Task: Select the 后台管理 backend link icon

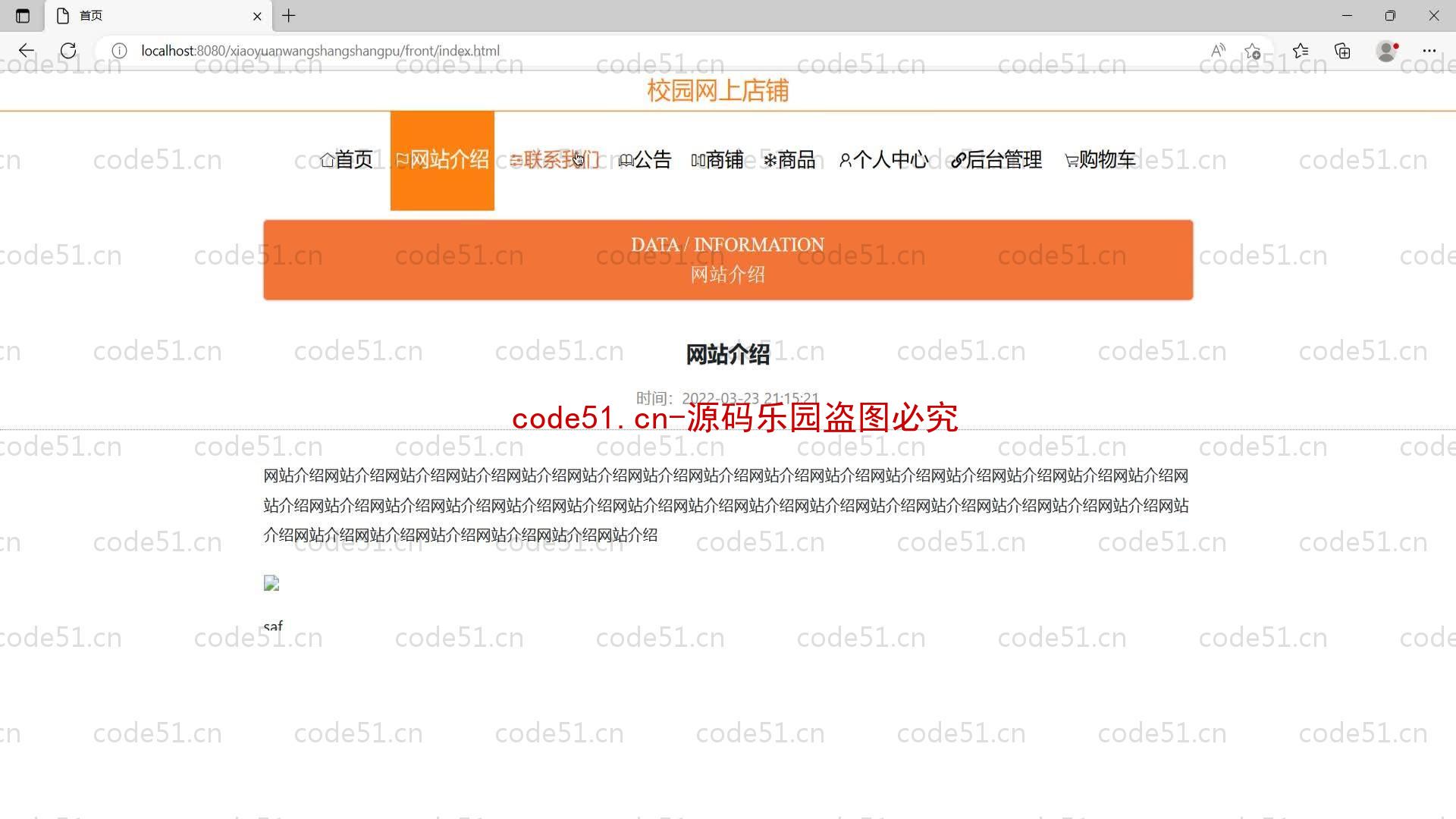Action: pyautogui.click(x=953, y=159)
